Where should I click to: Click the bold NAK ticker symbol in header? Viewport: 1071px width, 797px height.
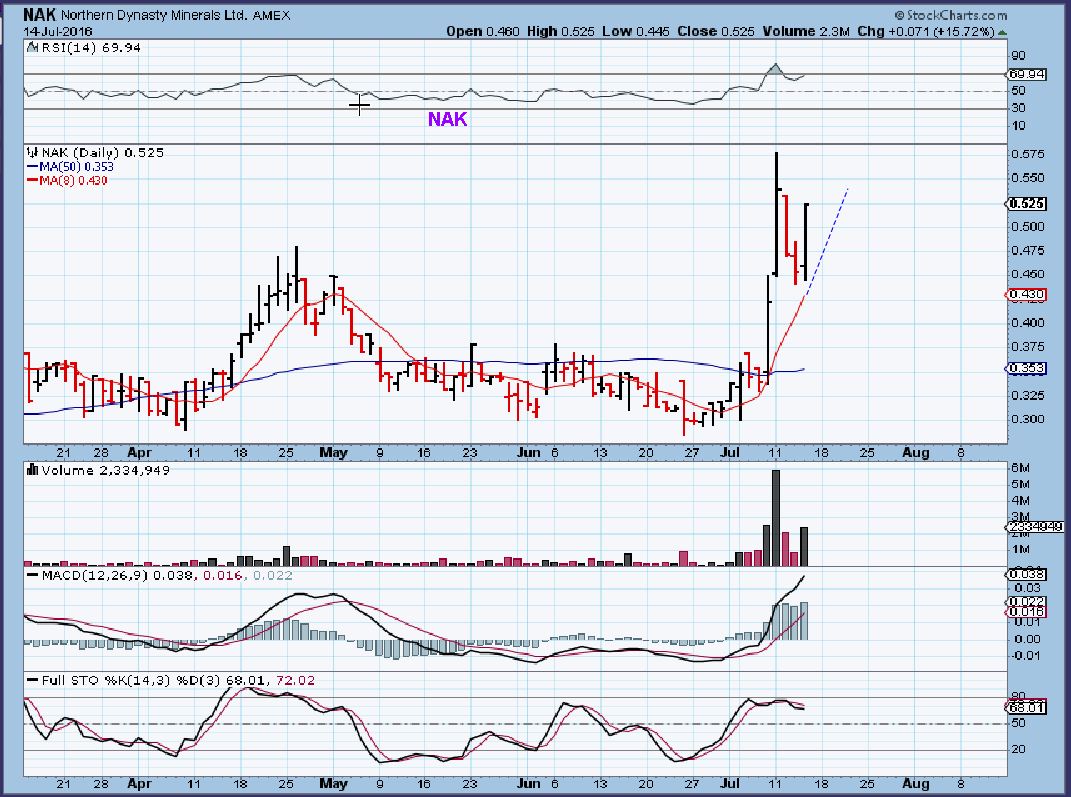40,14
